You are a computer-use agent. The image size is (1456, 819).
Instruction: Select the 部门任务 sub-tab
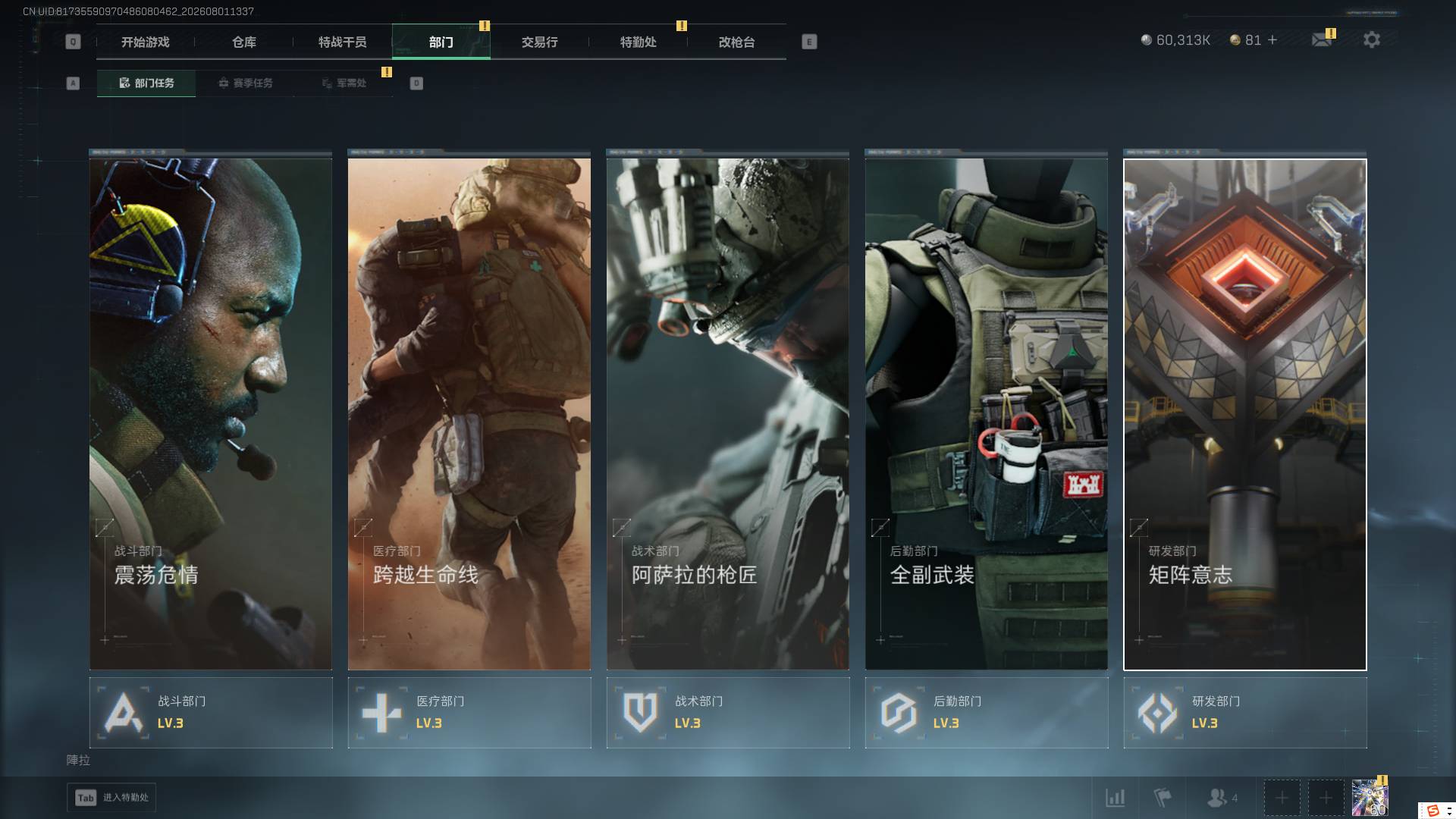click(x=146, y=83)
